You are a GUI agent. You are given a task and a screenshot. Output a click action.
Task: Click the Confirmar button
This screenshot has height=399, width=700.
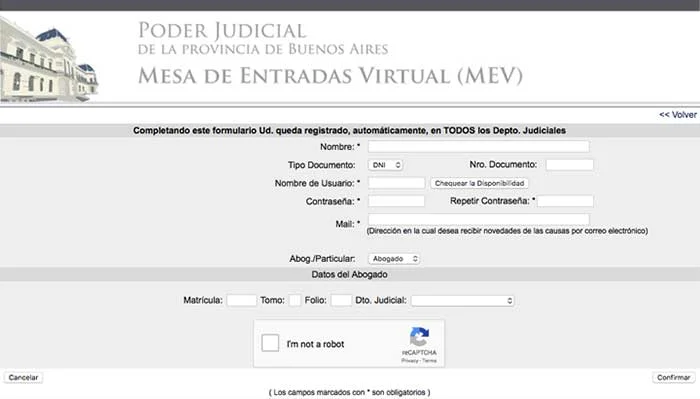[673, 378]
